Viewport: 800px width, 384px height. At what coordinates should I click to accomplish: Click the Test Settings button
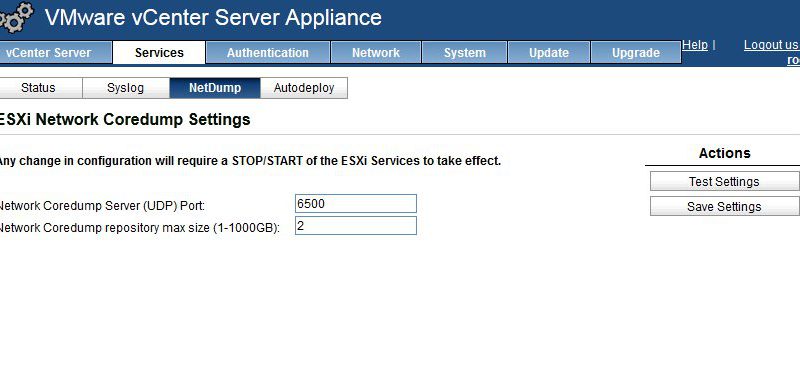point(724,182)
